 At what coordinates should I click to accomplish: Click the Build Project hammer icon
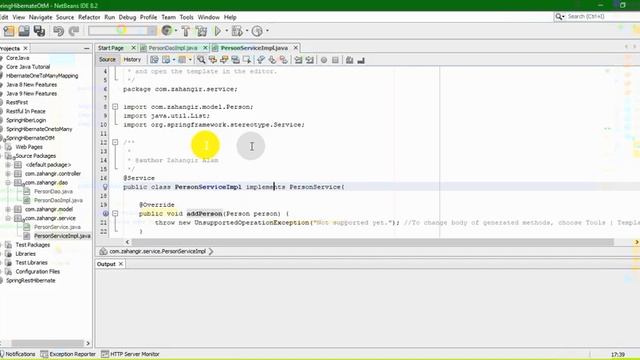pyautogui.click(x=186, y=31)
